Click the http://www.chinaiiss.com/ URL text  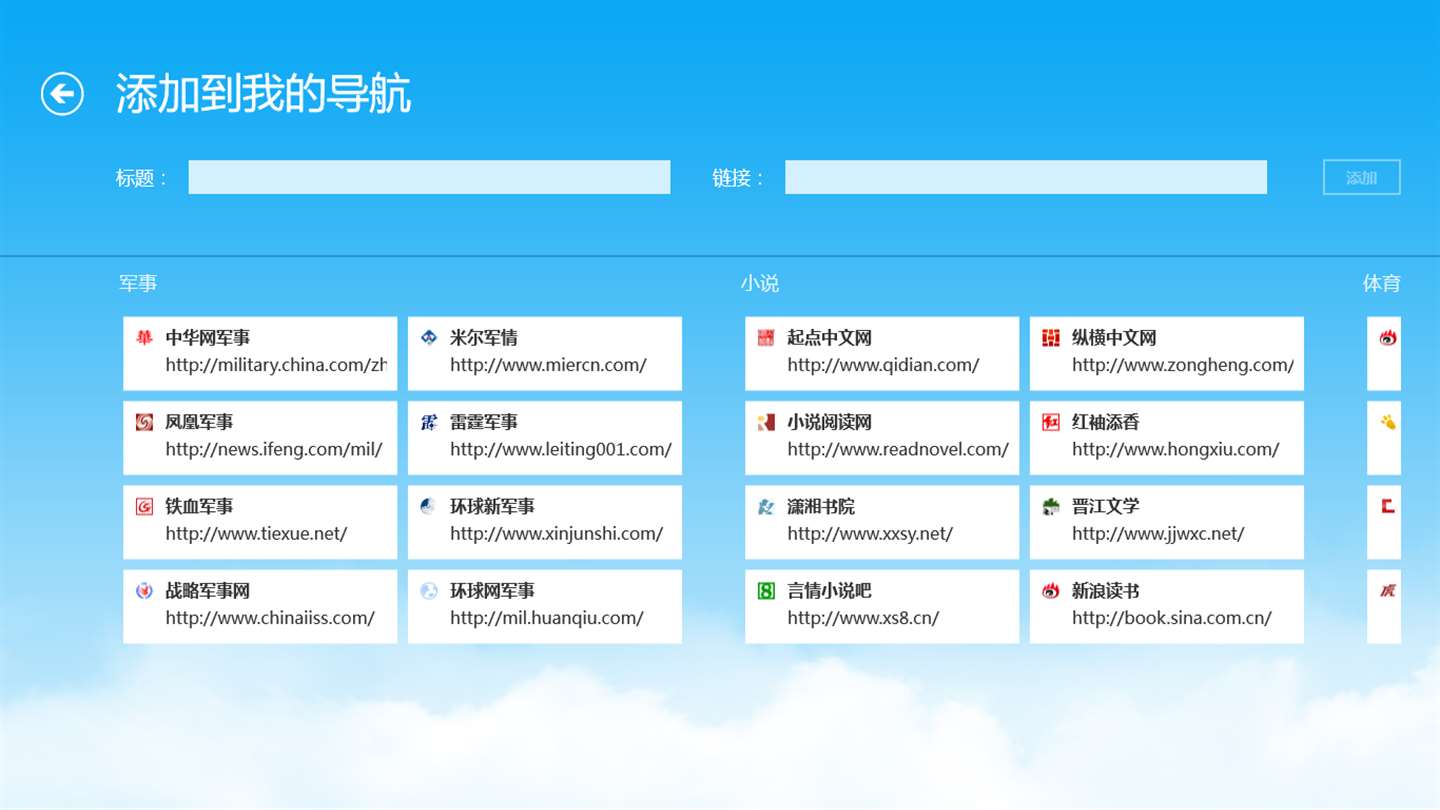pos(270,618)
